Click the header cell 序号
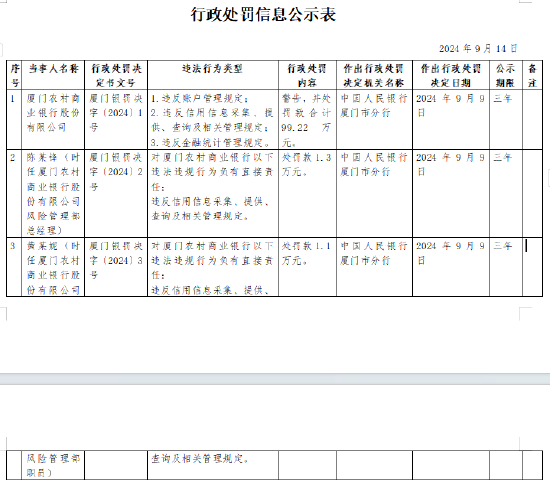This screenshot has height=488, width=550. pos(14,75)
